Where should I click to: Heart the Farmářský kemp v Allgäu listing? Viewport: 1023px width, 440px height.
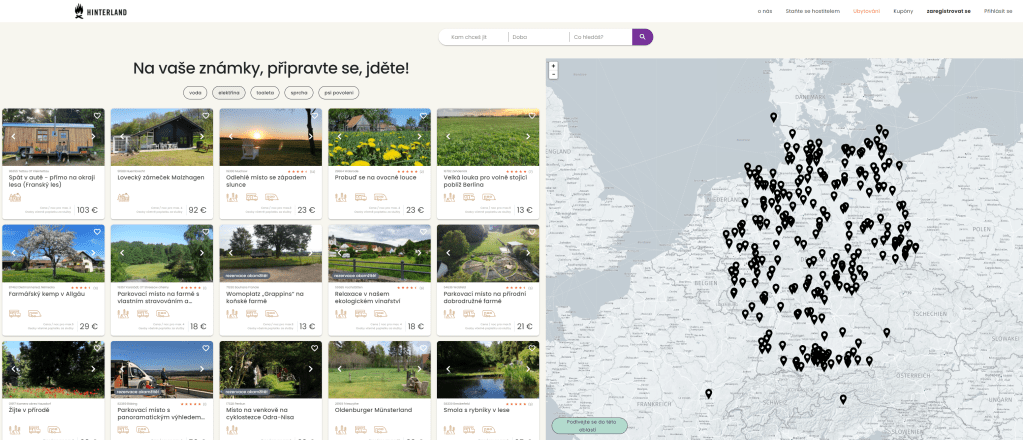pos(97,232)
